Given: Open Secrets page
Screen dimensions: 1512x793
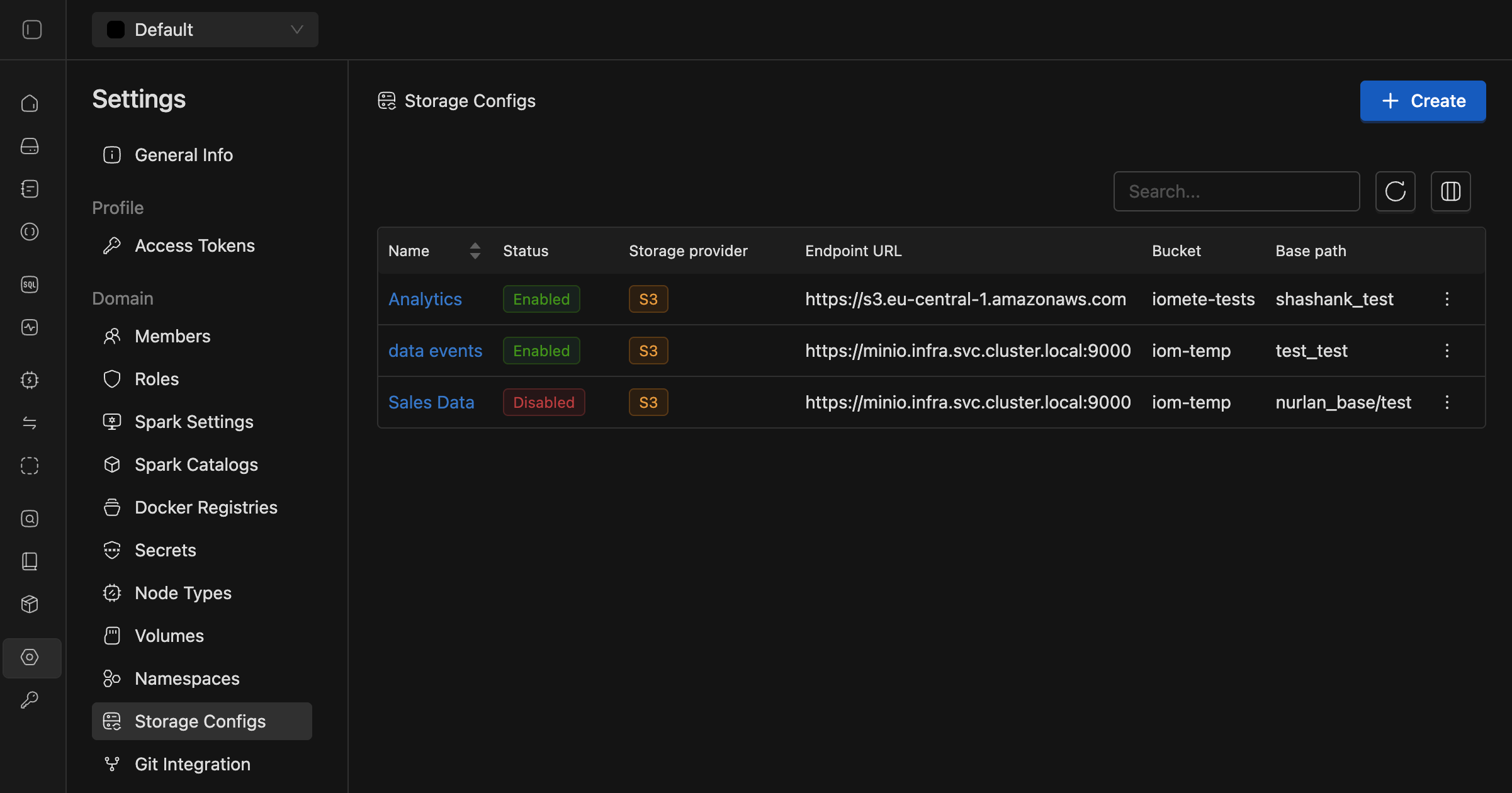Looking at the screenshot, I should pyautogui.click(x=201, y=550).
